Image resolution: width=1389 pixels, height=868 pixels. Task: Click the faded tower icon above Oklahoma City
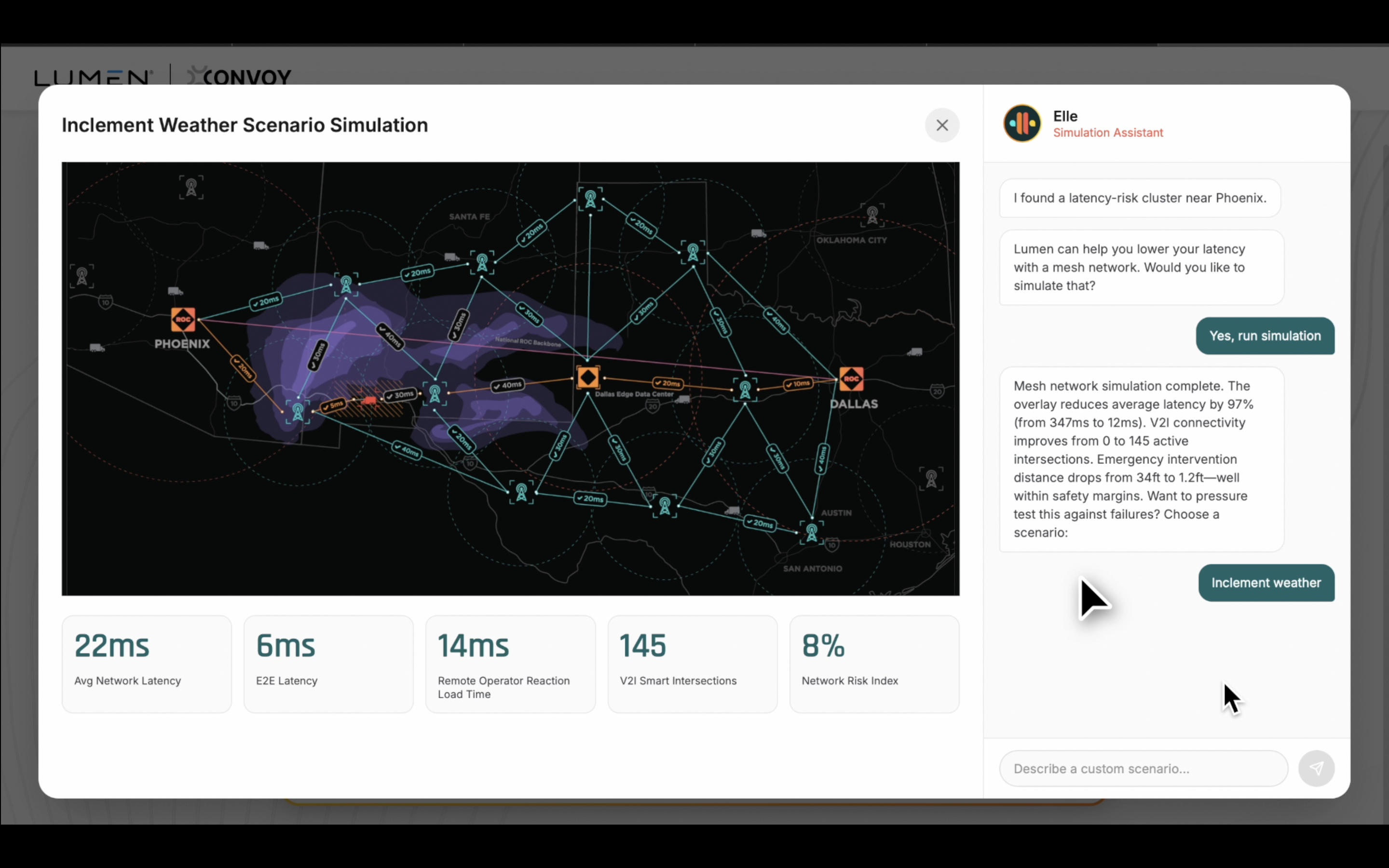(x=872, y=215)
